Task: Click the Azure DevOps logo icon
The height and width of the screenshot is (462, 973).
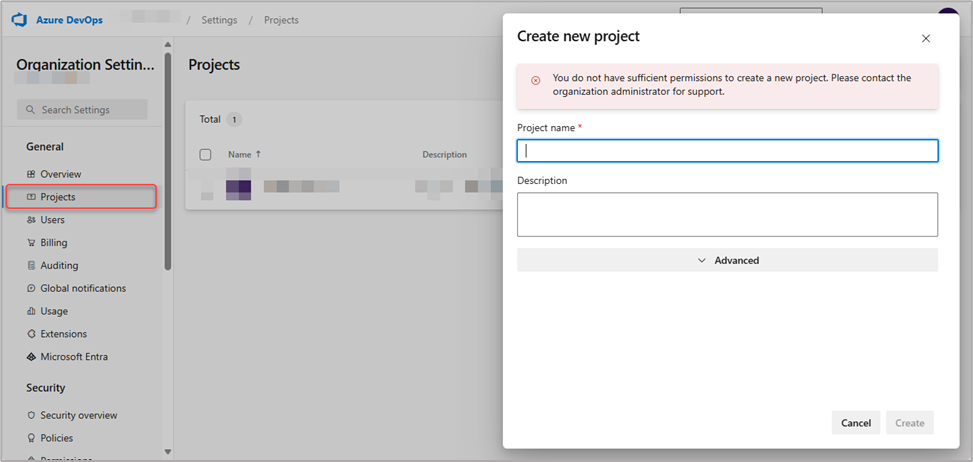Action: [18, 20]
